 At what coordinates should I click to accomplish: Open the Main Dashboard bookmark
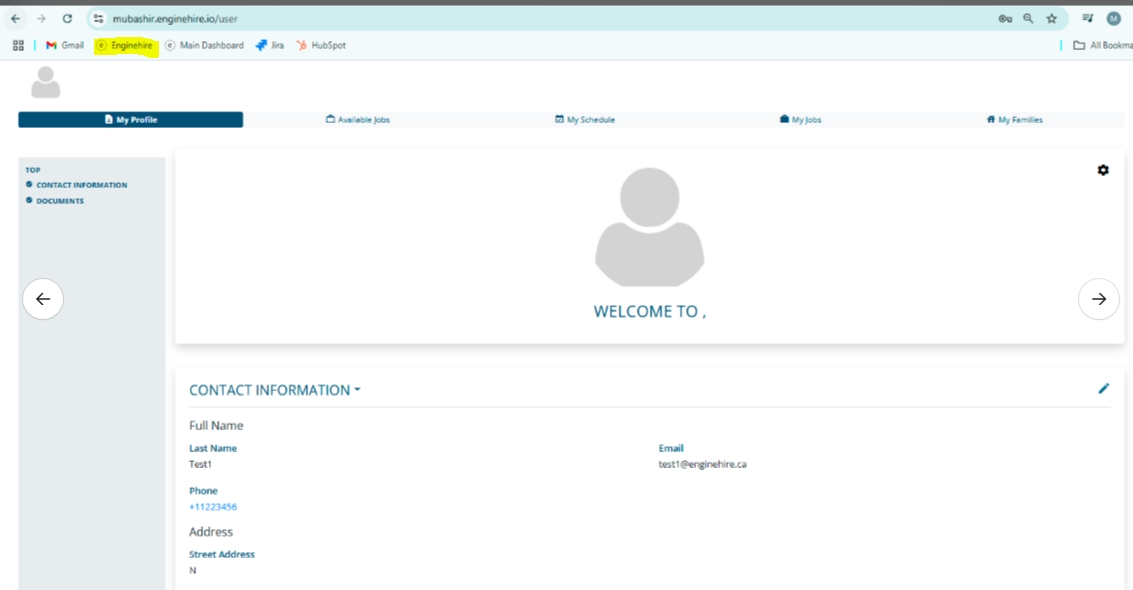point(204,45)
